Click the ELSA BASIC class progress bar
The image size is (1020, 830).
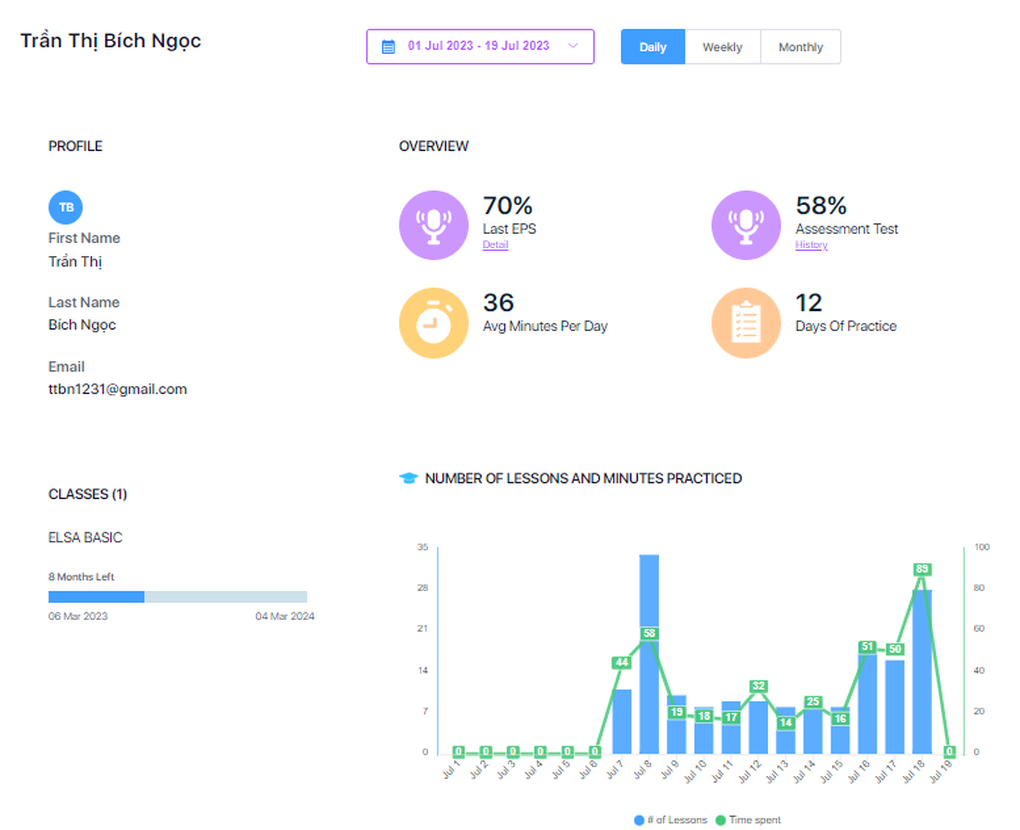tap(177, 597)
